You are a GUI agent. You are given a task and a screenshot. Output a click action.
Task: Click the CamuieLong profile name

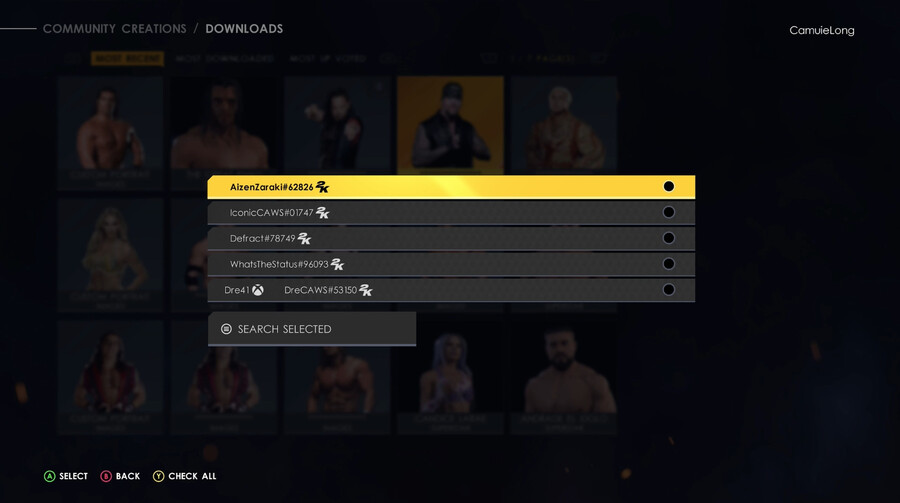(821, 30)
